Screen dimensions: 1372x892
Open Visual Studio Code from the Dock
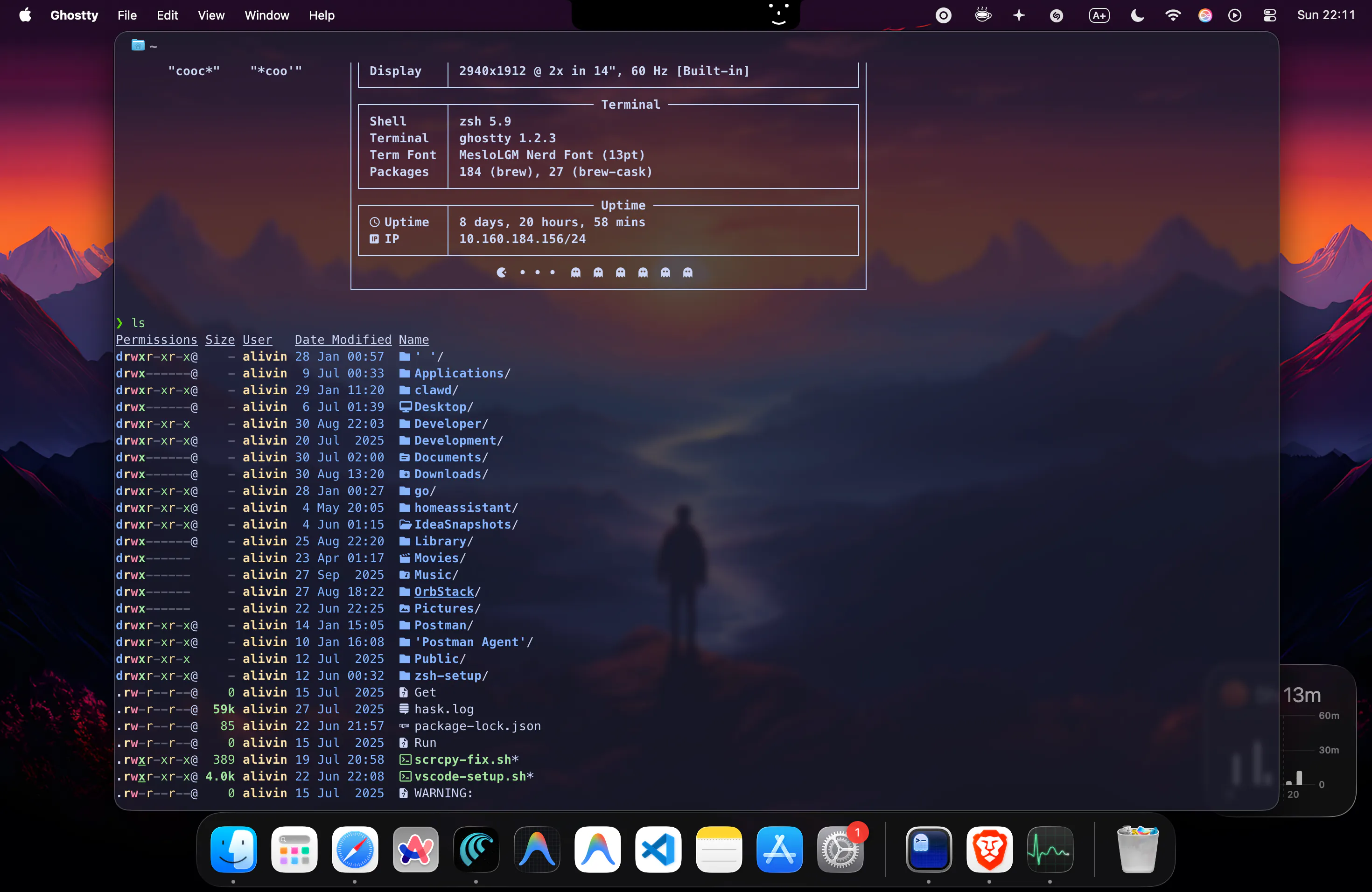pyautogui.click(x=658, y=850)
